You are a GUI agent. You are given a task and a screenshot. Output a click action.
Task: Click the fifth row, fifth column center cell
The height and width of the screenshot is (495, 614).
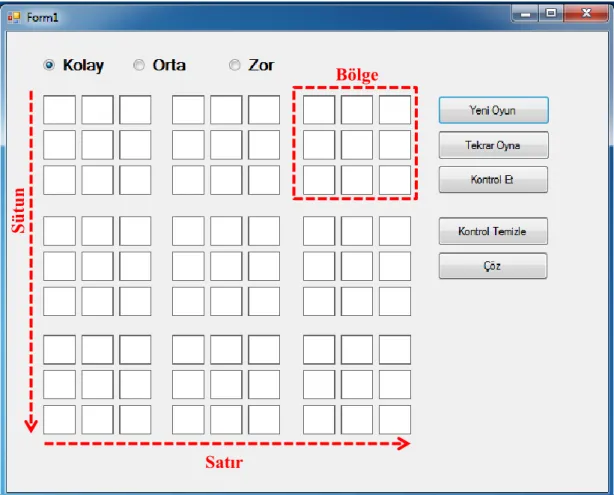[x=226, y=266]
